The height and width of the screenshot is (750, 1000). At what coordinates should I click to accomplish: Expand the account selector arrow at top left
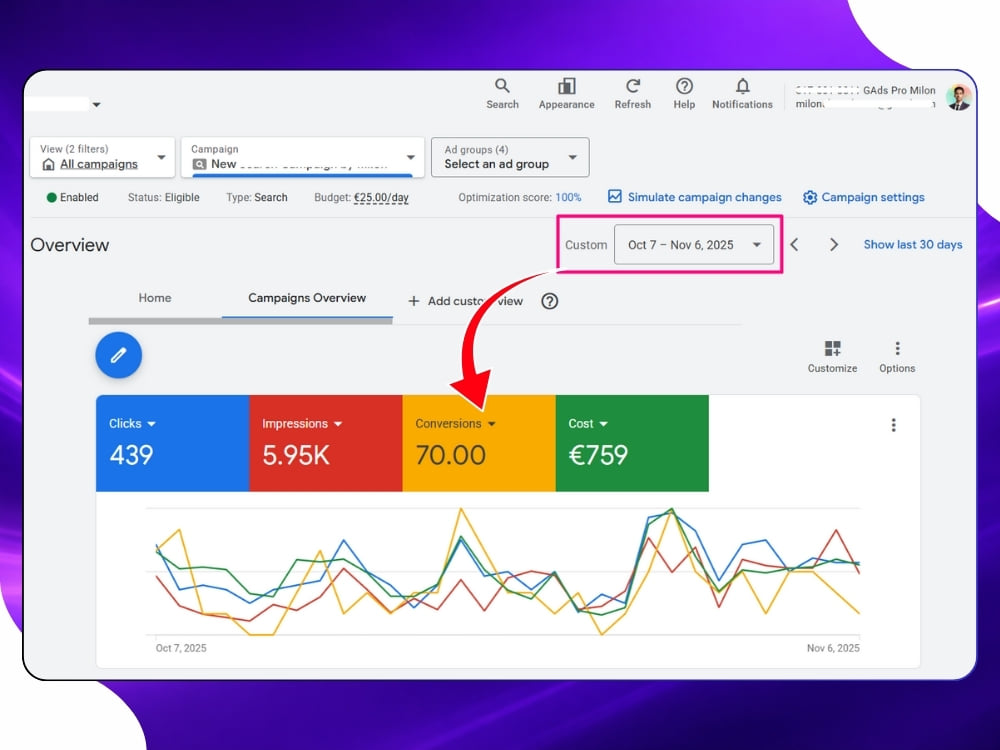(x=96, y=104)
